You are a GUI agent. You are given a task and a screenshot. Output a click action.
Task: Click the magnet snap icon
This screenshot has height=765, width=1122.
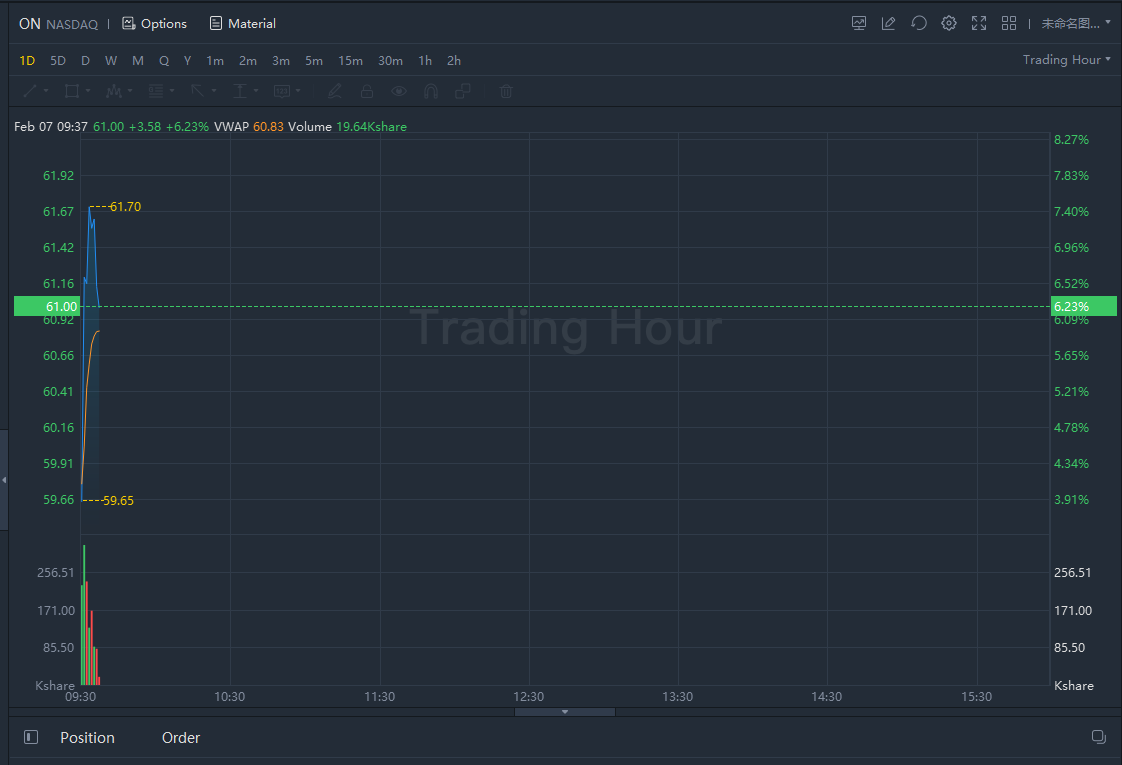[431, 91]
